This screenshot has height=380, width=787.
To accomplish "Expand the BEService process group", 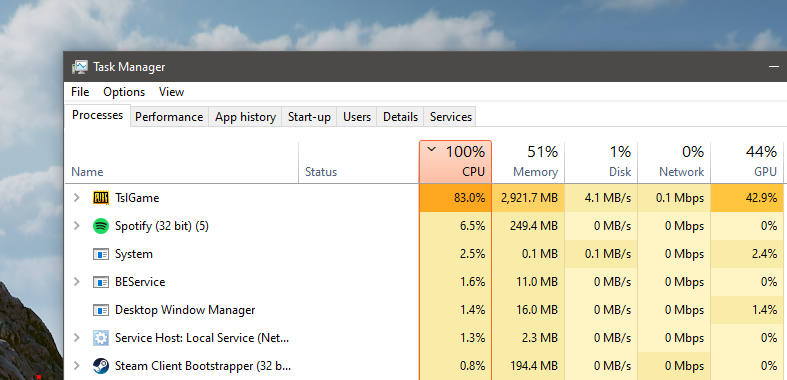I will coord(76,282).
